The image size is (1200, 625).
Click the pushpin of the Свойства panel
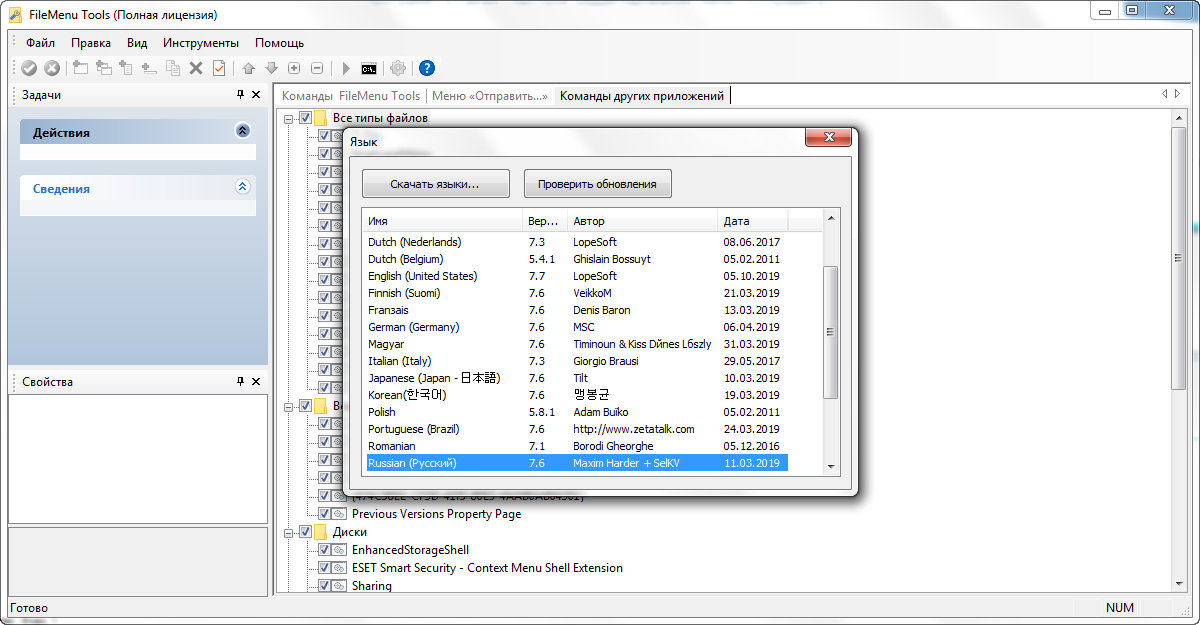coord(240,381)
